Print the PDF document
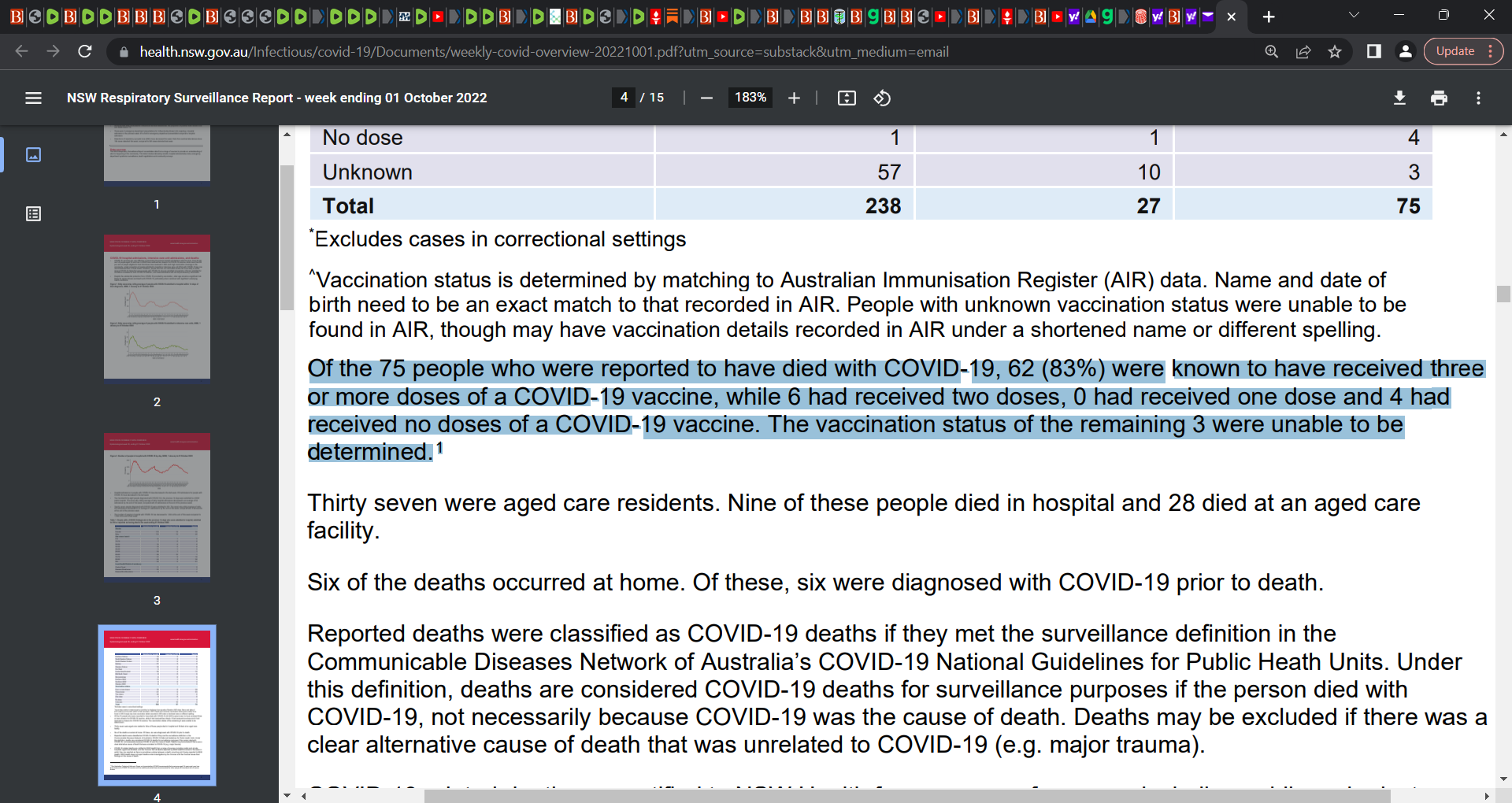This screenshot has width=1512, height=803. pyautogui.click(x=1439, y=98)
